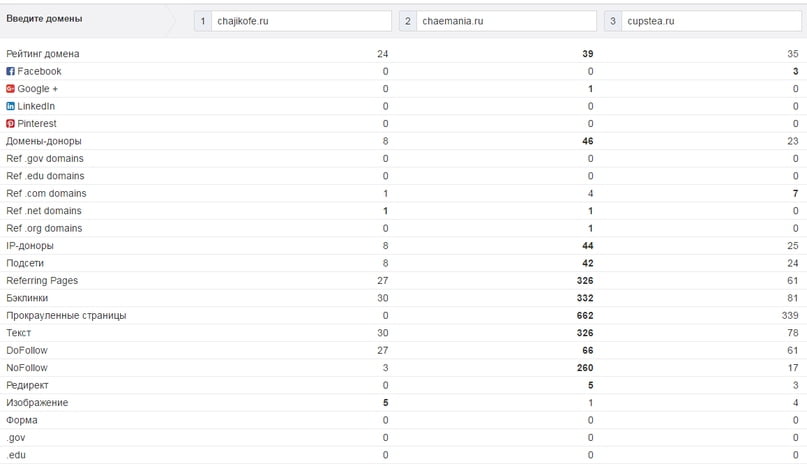Click the Бэклинки value 332
Viewport: 807px width, 466px height.
[585, 299]
